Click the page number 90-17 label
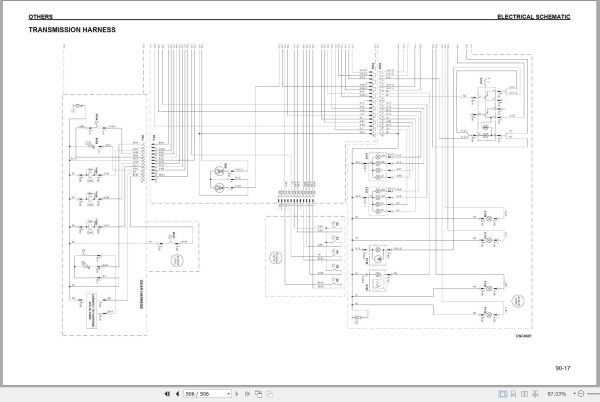 pos(562,368)
